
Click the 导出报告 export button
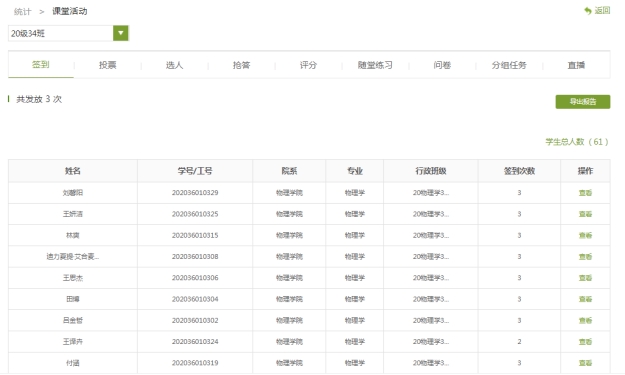pyautogui.click(x=583, y=102)
